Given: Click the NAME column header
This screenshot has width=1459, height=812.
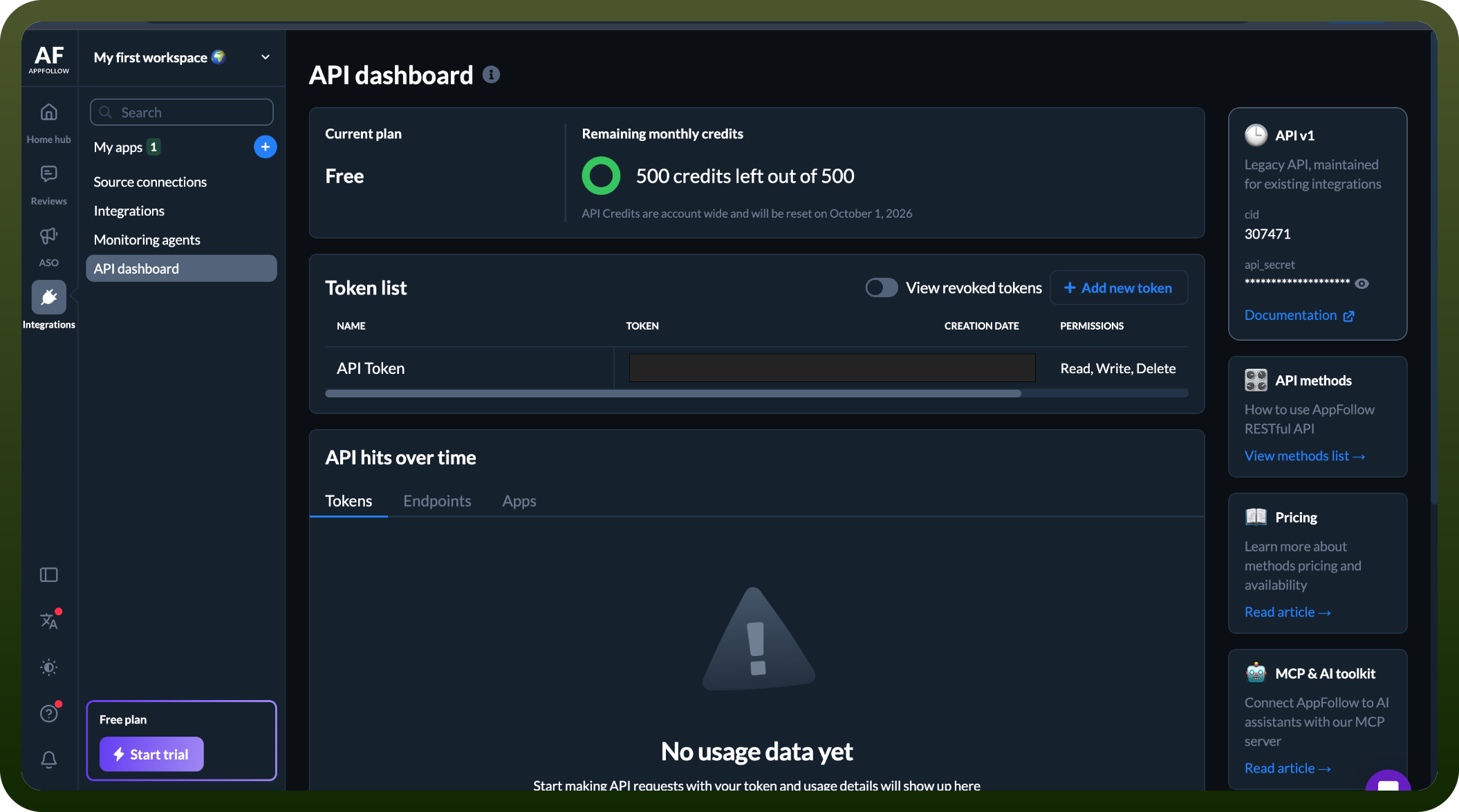Looking at the screenshot, I should [351, 325].
